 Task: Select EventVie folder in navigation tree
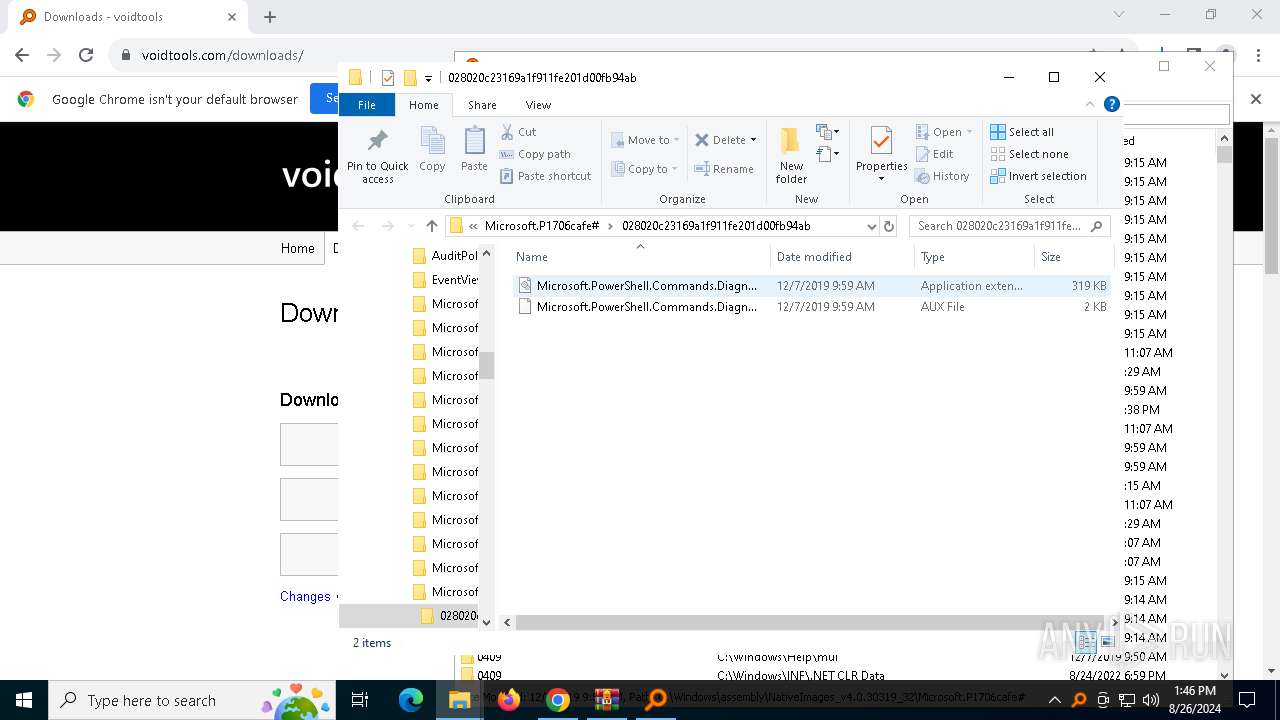446,280
